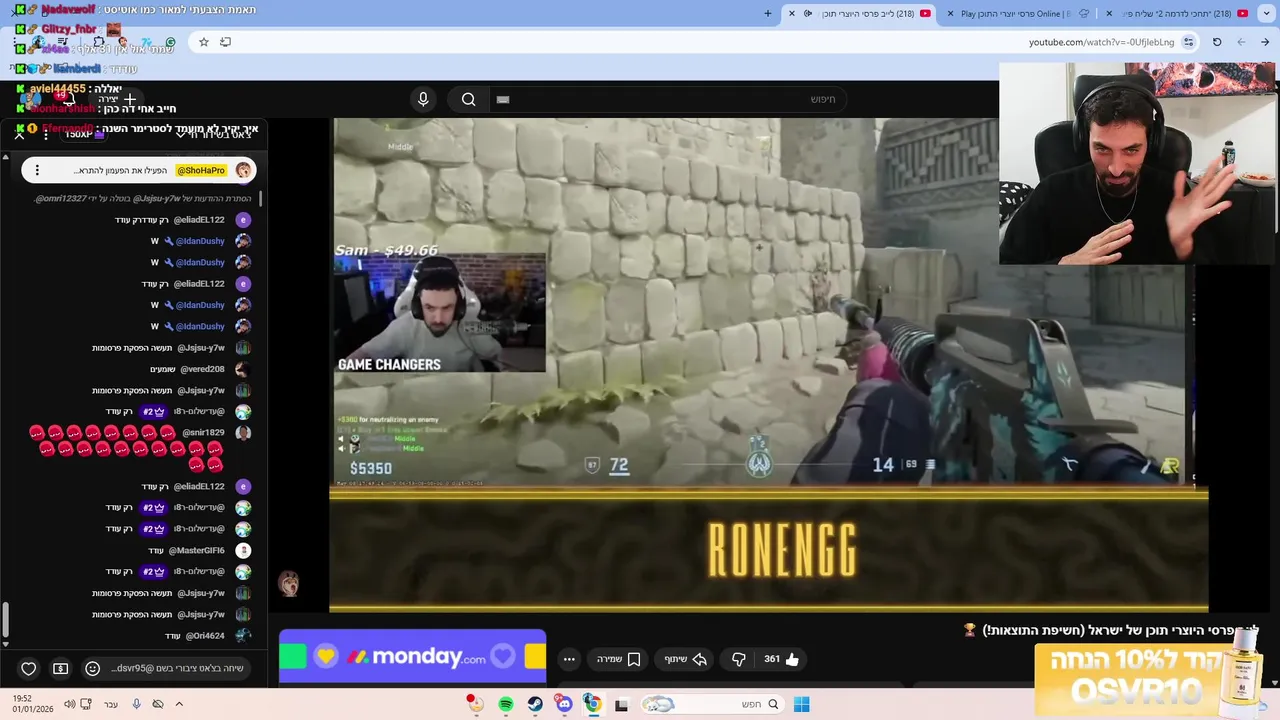The height and width of the screenshot is (720, 1280).
Task: Click the system tray microphone icon
Action: click(136, 704)
